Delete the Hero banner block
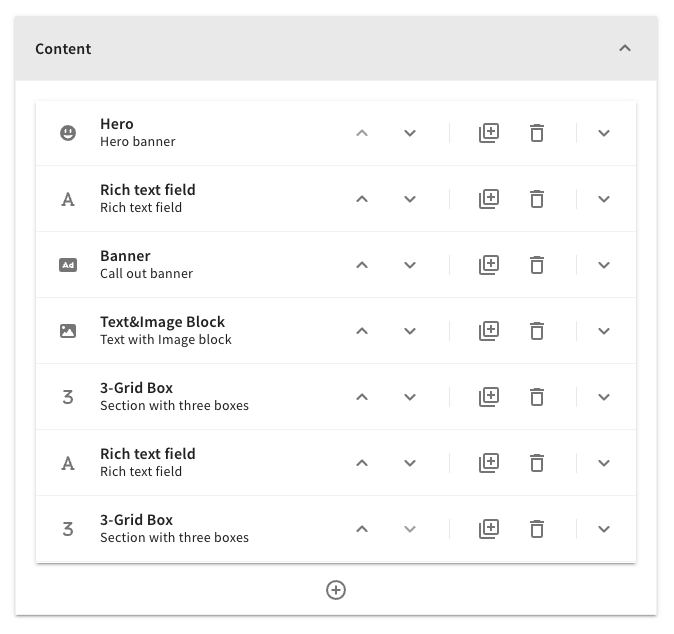The height and width of the screenshot is (634, 674). pos(537,133)
